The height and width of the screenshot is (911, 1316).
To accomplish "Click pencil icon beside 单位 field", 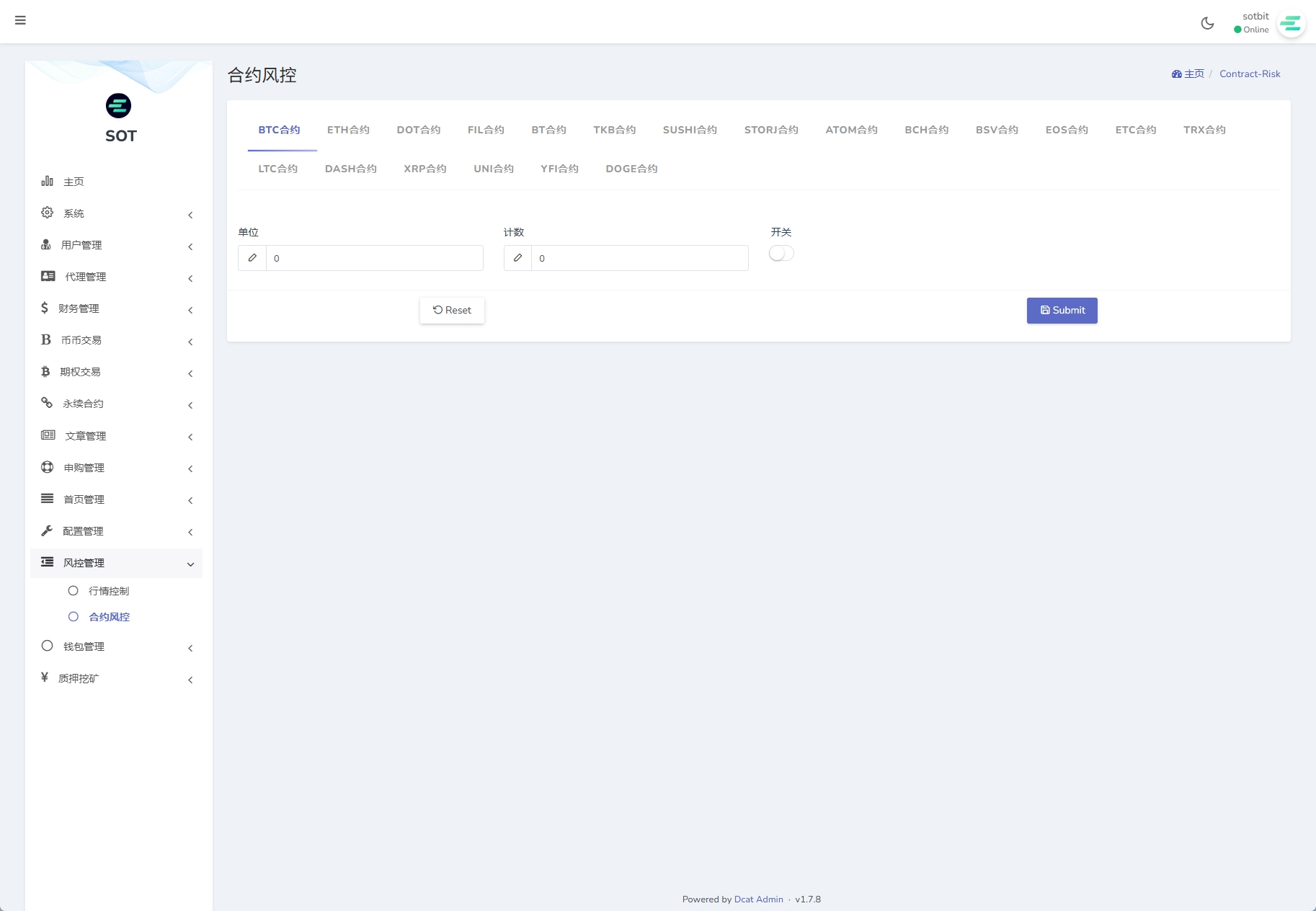I will (x=252, y=258).
